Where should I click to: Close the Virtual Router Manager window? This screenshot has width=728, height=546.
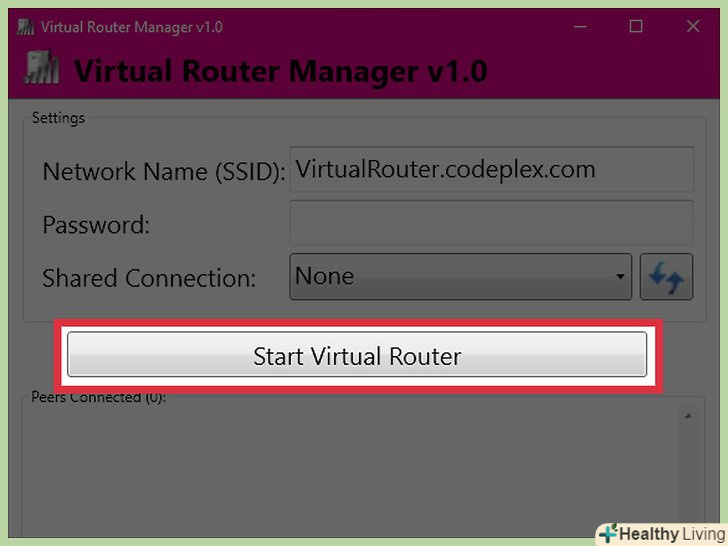pos(693,26)
